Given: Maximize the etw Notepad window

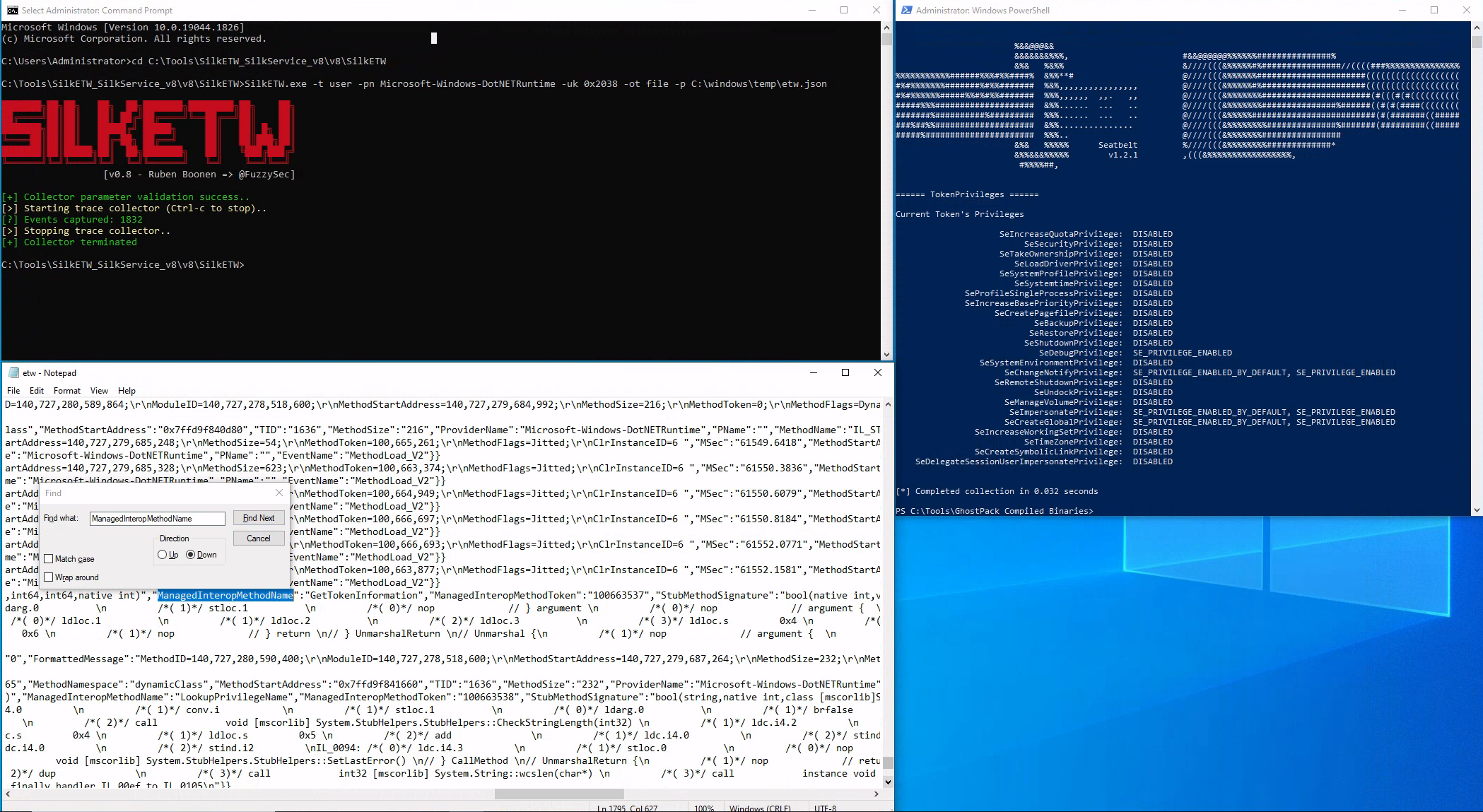Looking at the screenshot, I should point(845,372).
